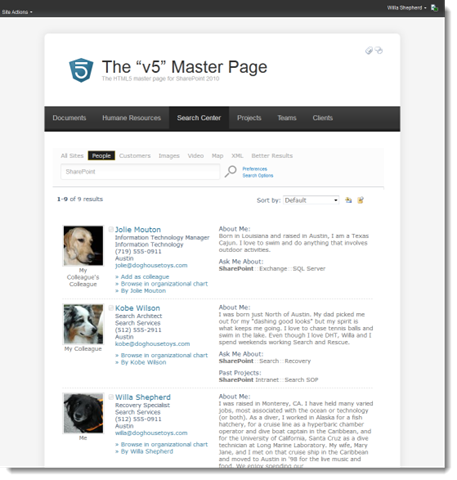The width and height of the screenshot is (457, 480).
Task: Click the Information Technology Manager title
Action: [162, 237]
